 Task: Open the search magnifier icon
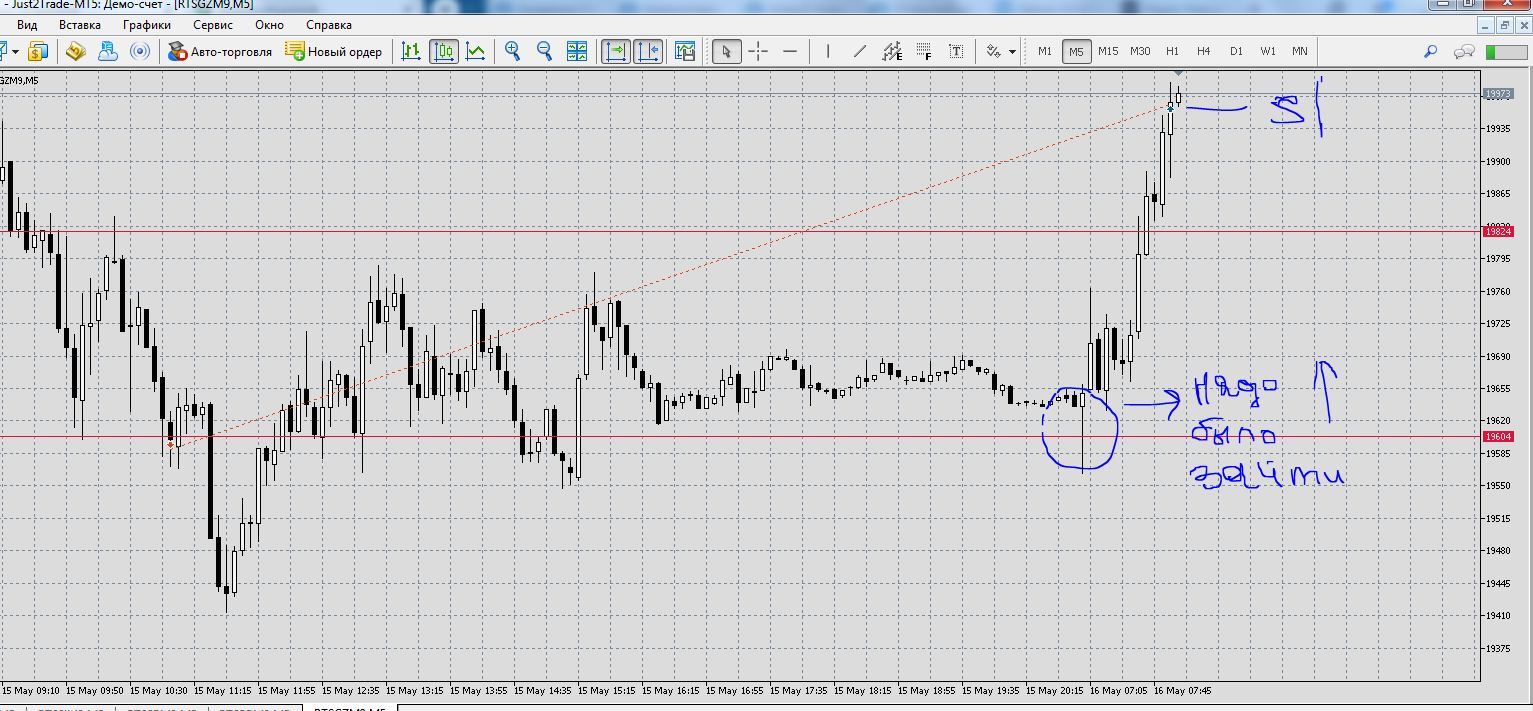[x=1431, y=51]
